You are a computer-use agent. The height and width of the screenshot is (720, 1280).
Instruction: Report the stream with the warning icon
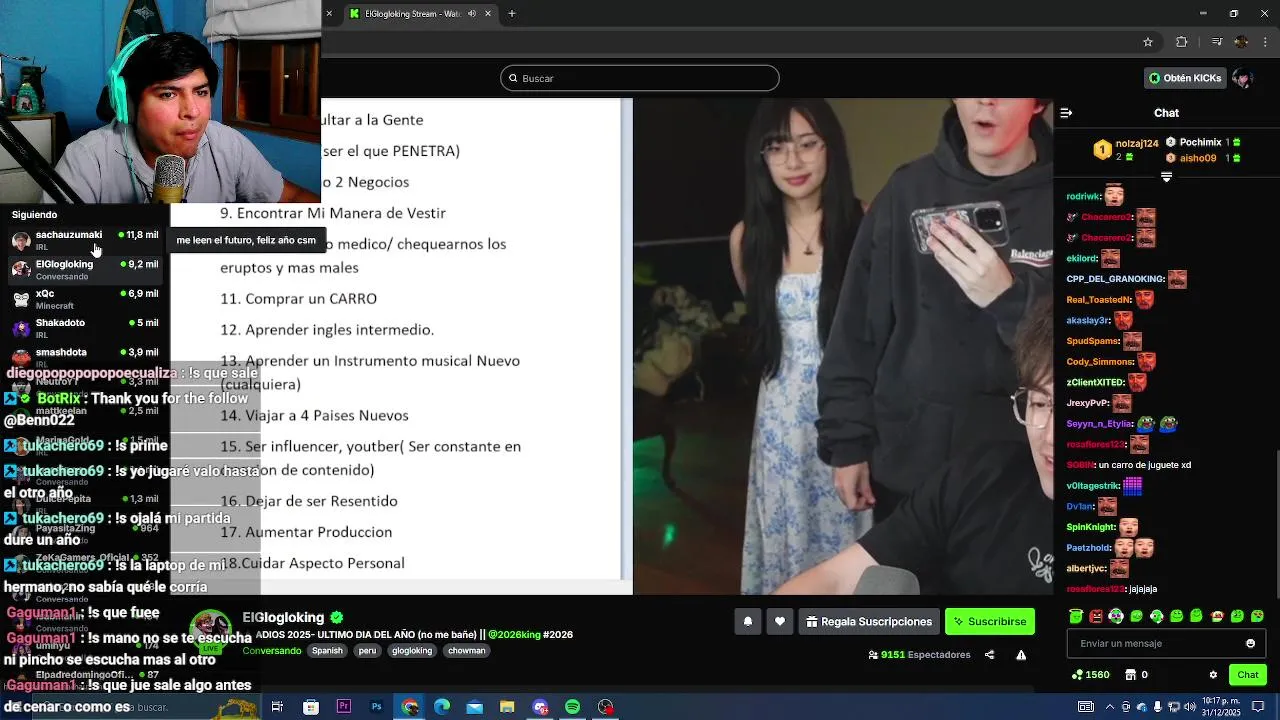click(x=1021, y=655)
